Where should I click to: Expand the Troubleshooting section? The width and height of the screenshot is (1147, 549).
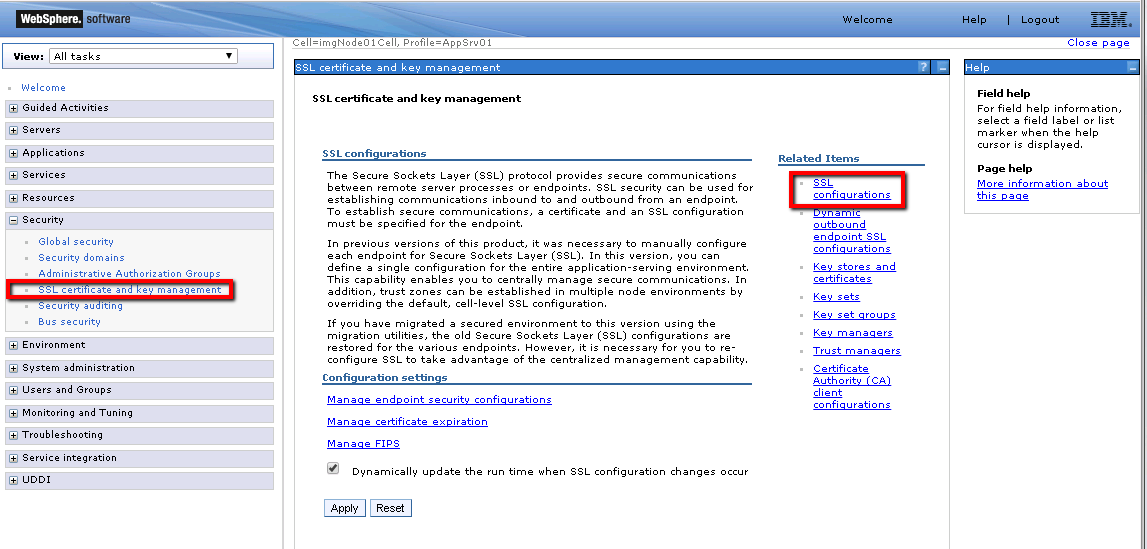[x=13, y=435]
